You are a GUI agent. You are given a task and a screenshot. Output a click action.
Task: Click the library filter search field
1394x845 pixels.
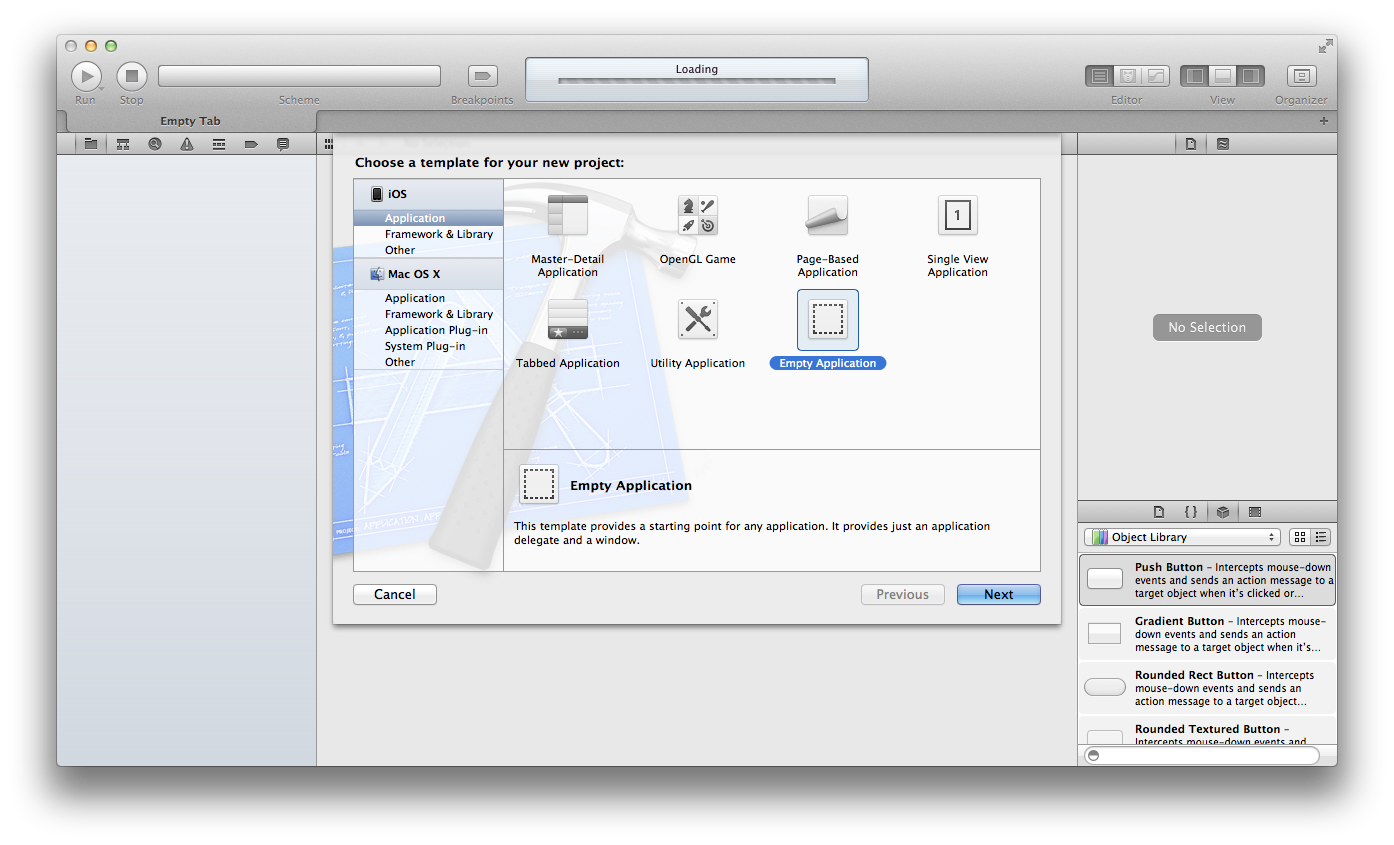coord(1201,756)
